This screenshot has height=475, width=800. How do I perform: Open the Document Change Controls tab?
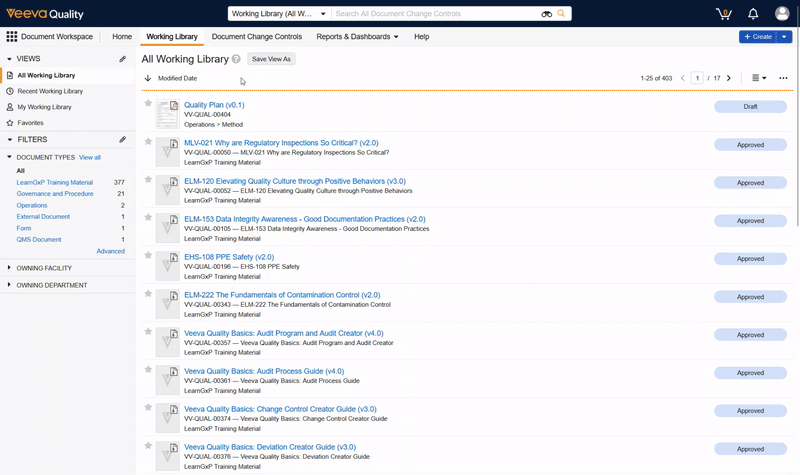pos(257,37)
